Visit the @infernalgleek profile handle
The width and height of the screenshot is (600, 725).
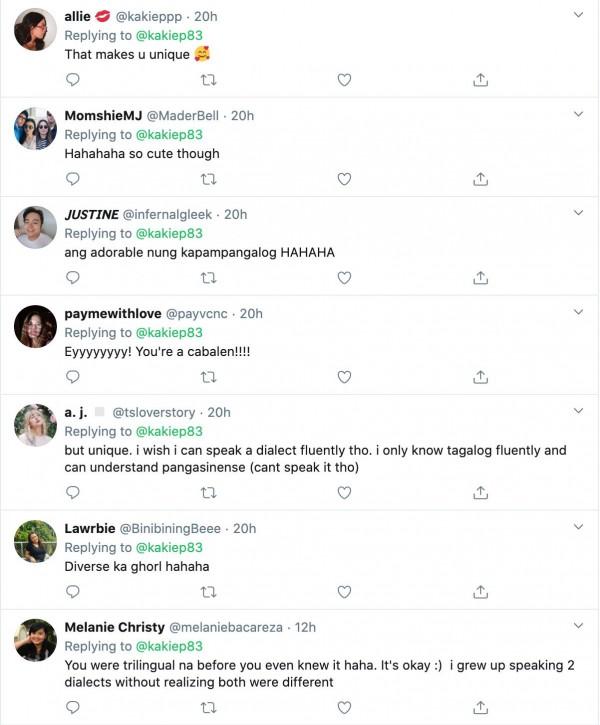coord(168,214)
